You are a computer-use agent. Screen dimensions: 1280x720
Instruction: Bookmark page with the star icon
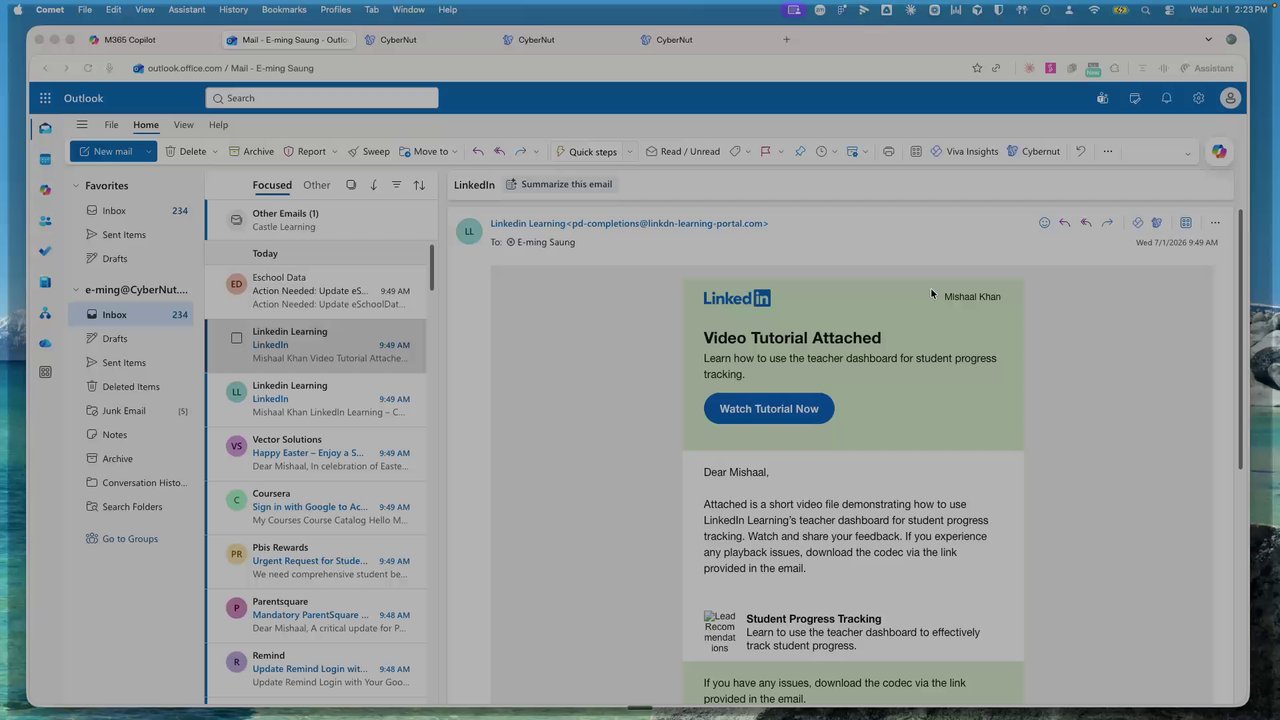(x=977, y=68)
